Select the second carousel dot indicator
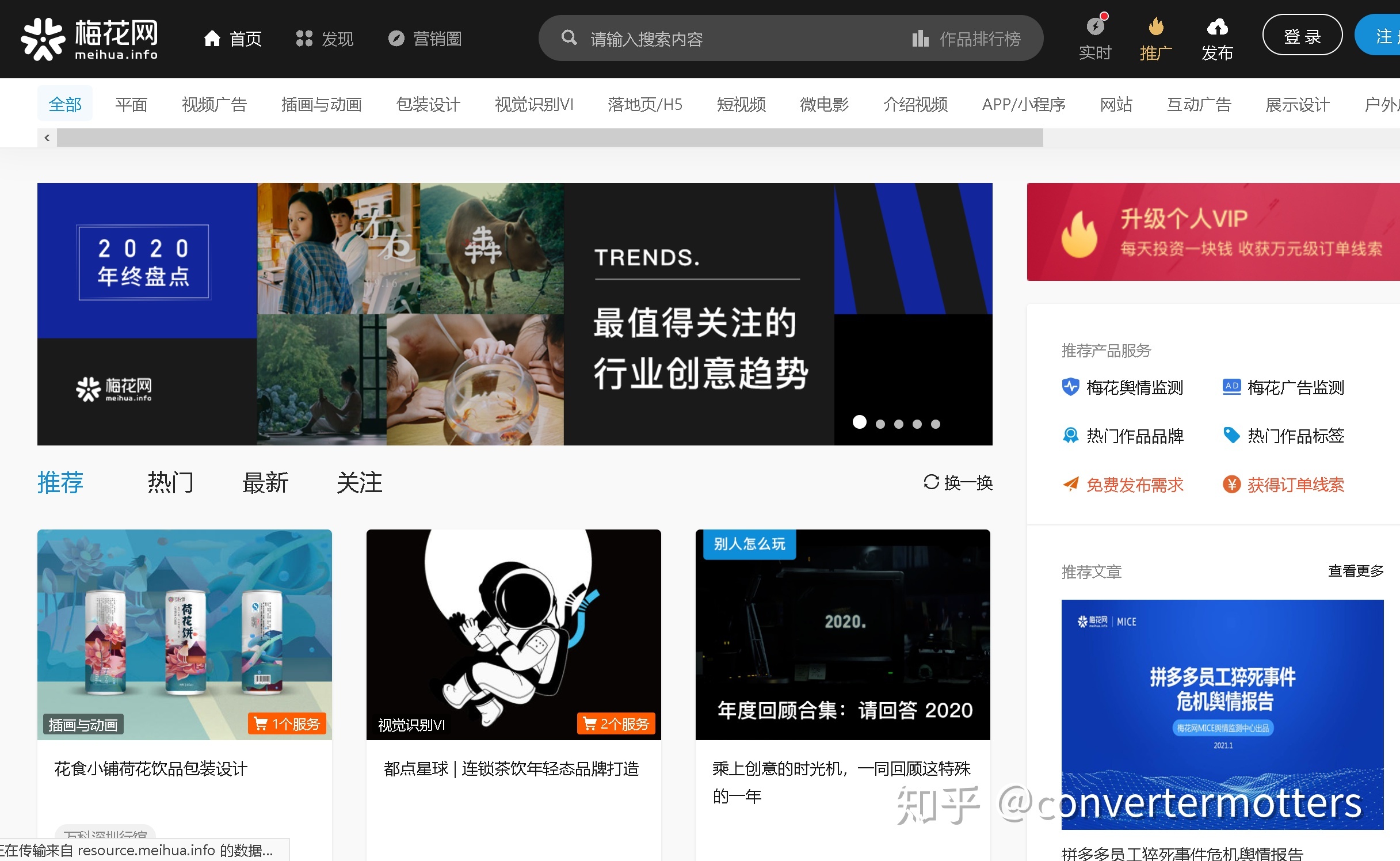 tap(880, 424)
